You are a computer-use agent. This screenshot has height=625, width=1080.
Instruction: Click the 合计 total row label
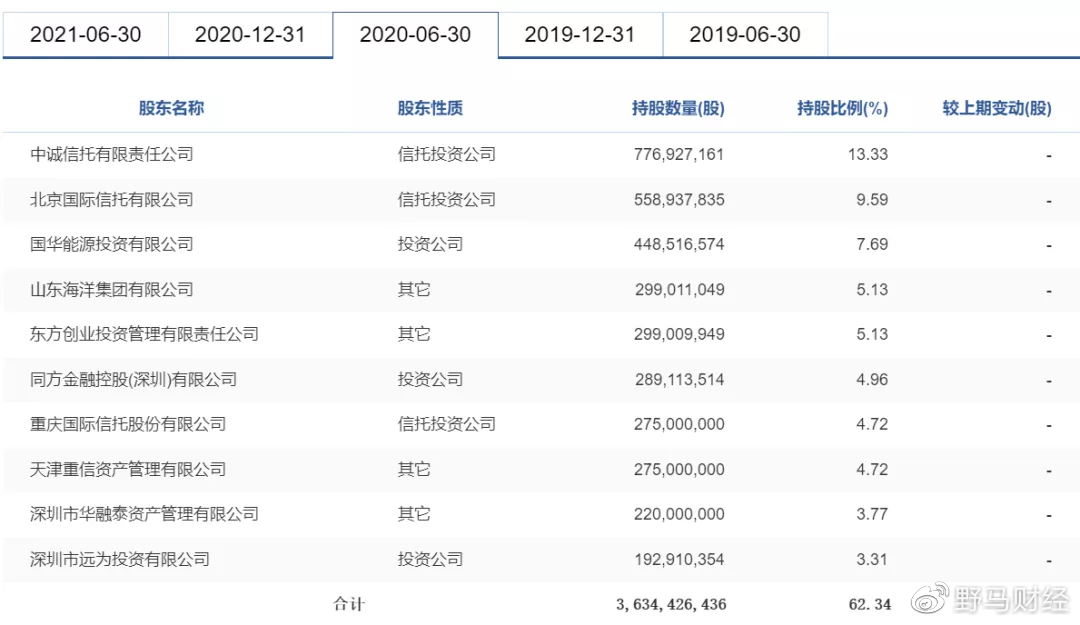point(349,604)
